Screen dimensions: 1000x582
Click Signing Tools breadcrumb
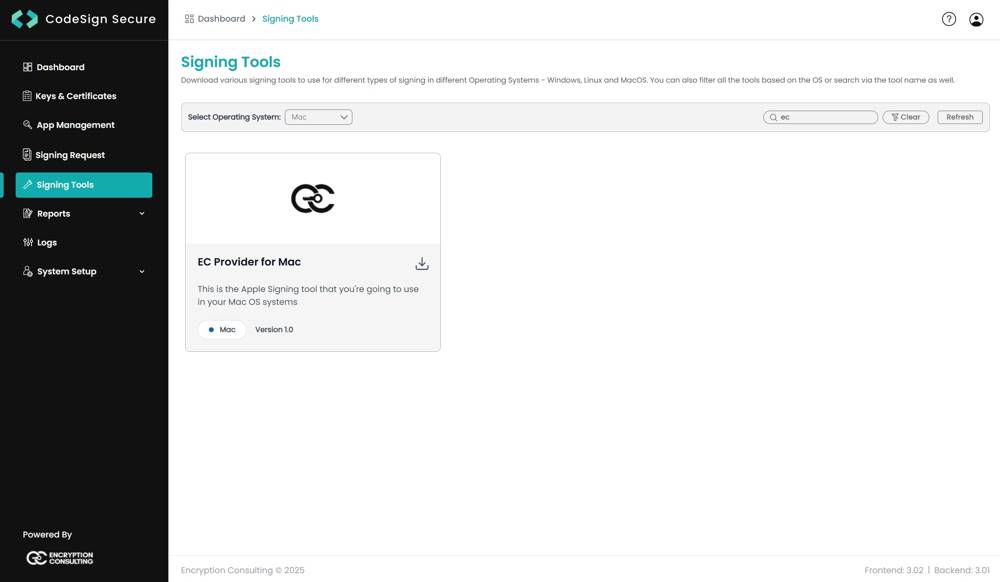[x=290, y=19]
